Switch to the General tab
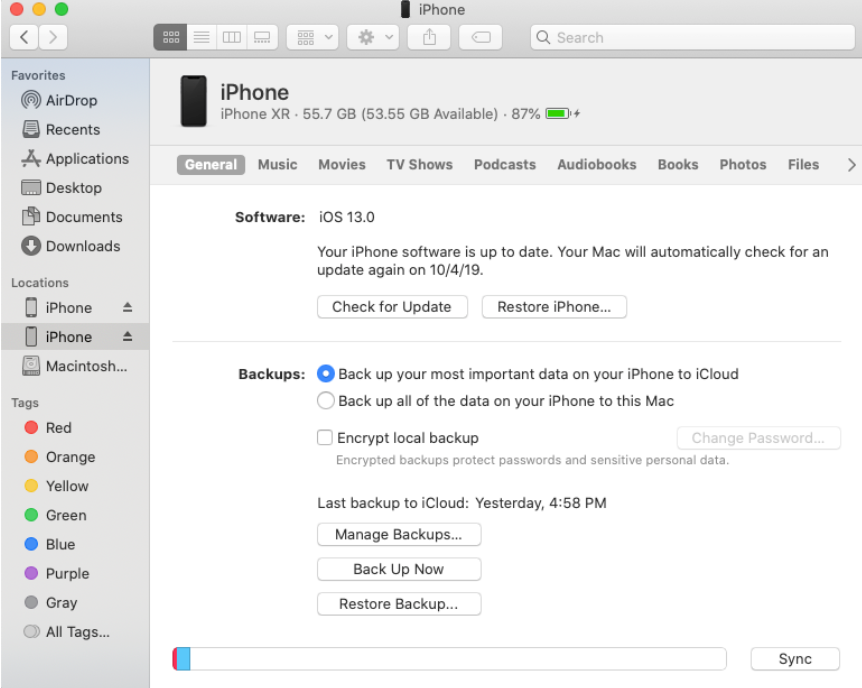 point(211,164)
